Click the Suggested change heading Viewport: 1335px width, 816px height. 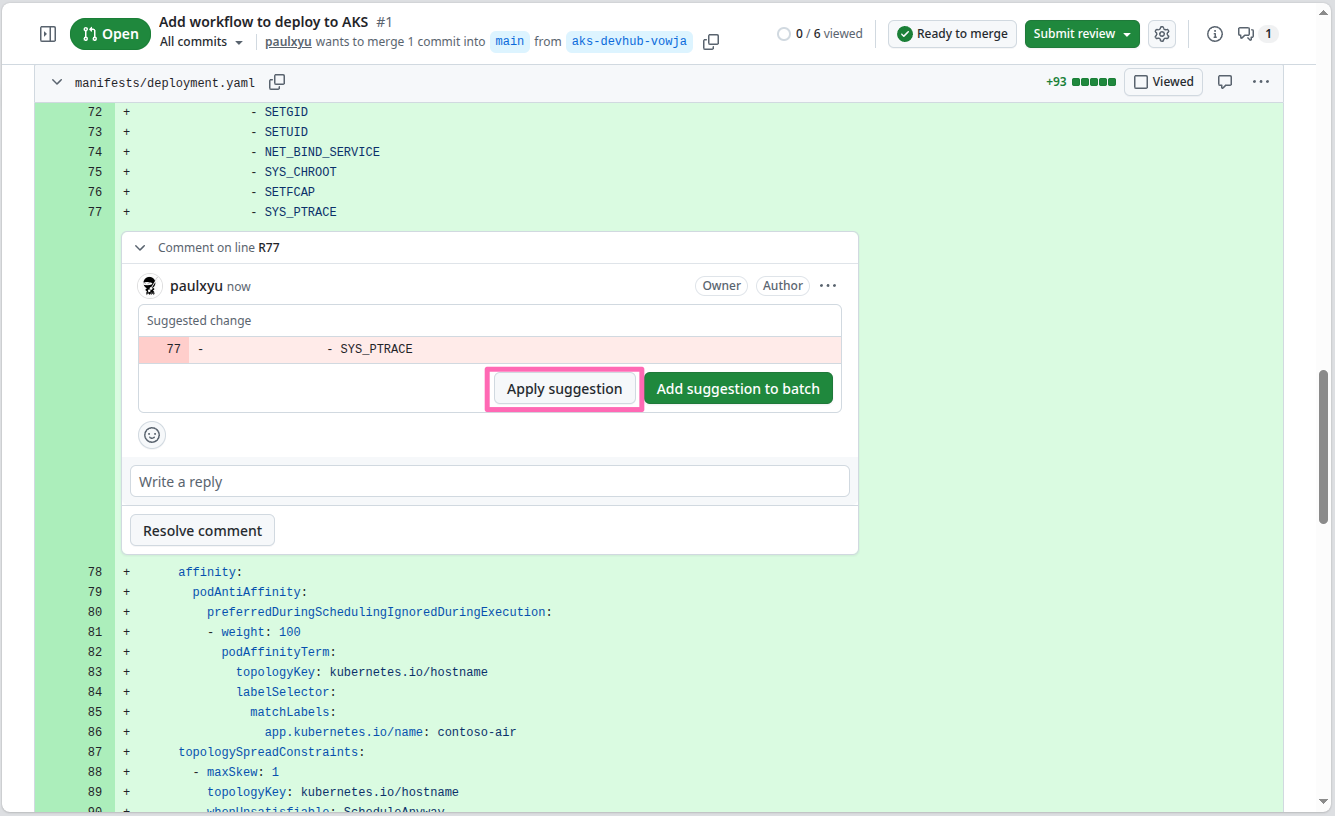pyautogui.click(x=199, y=321)
